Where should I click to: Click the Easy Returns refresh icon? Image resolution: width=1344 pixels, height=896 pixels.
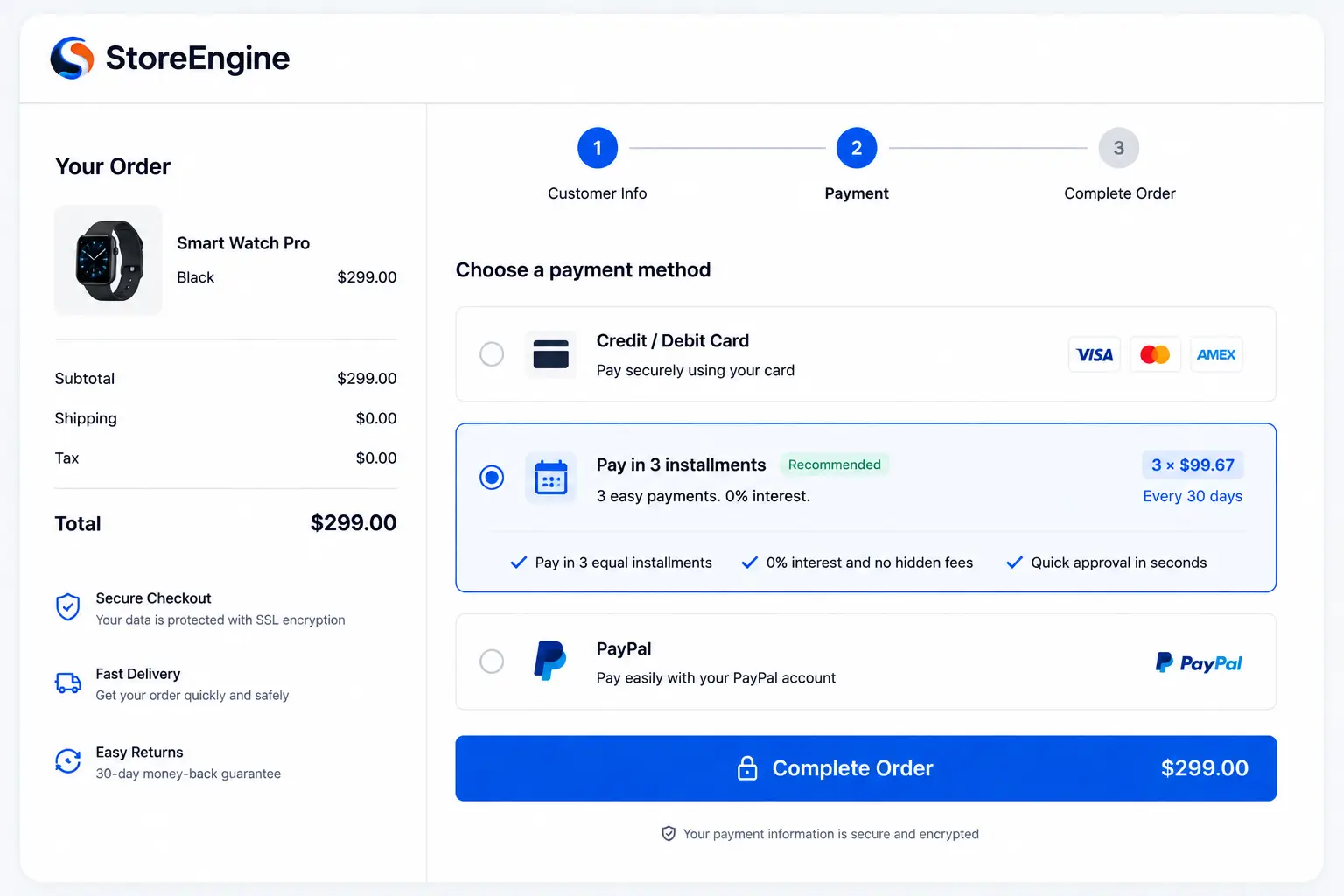68,761
